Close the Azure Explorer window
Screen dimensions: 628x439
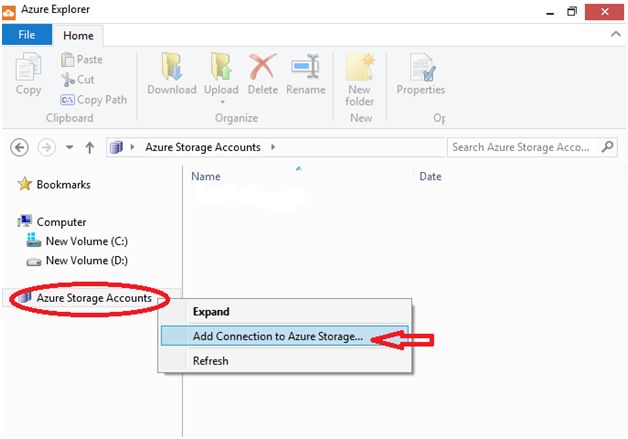point(604,12)
